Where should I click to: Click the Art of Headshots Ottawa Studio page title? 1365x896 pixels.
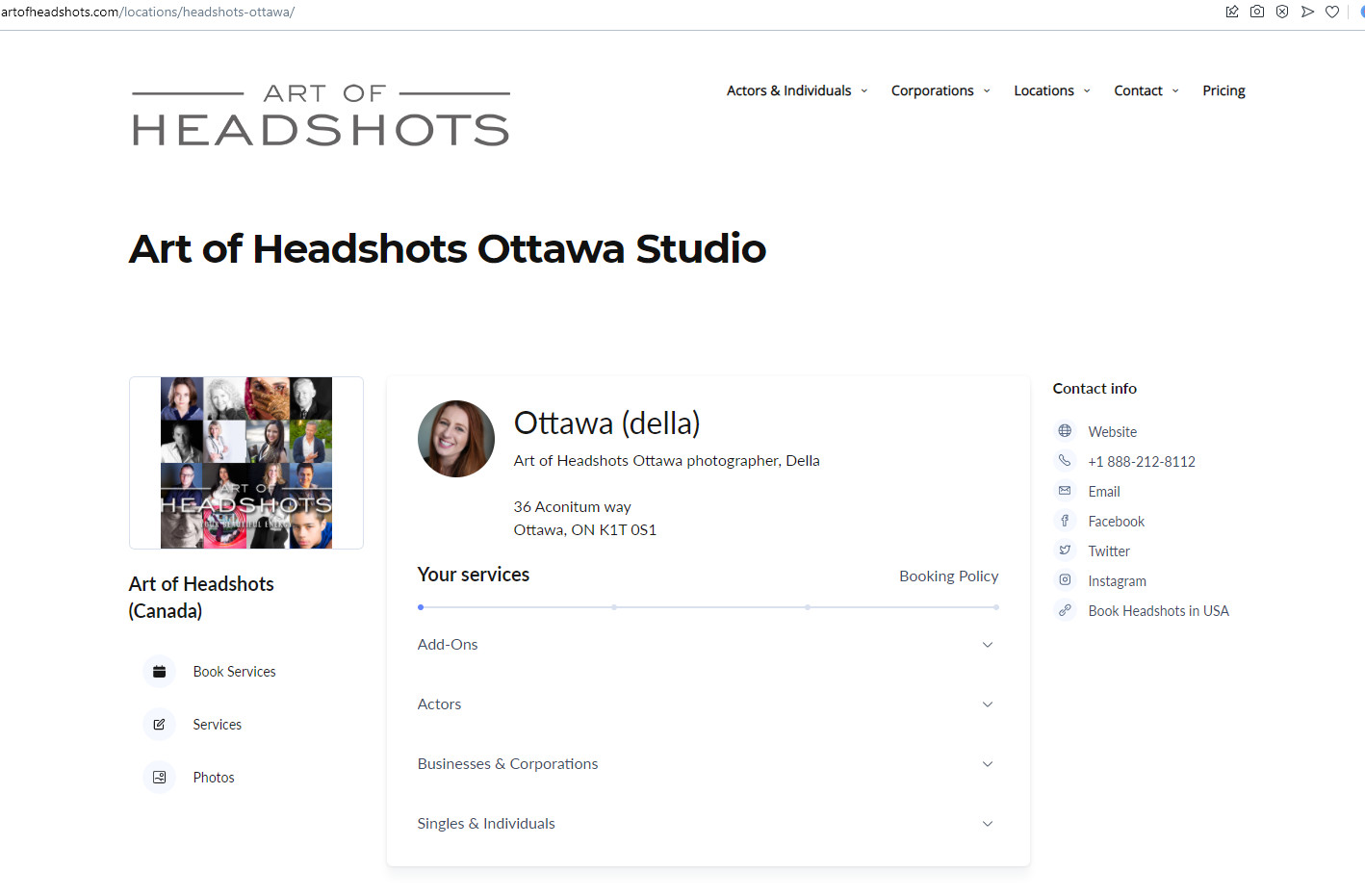point(448,249)
